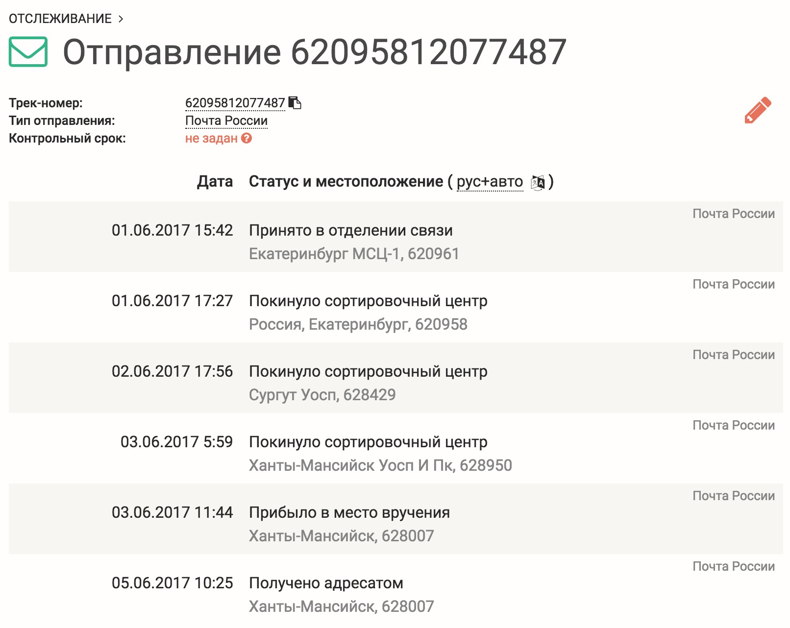Click the underlined track number 62095812077487

[235, 103]
